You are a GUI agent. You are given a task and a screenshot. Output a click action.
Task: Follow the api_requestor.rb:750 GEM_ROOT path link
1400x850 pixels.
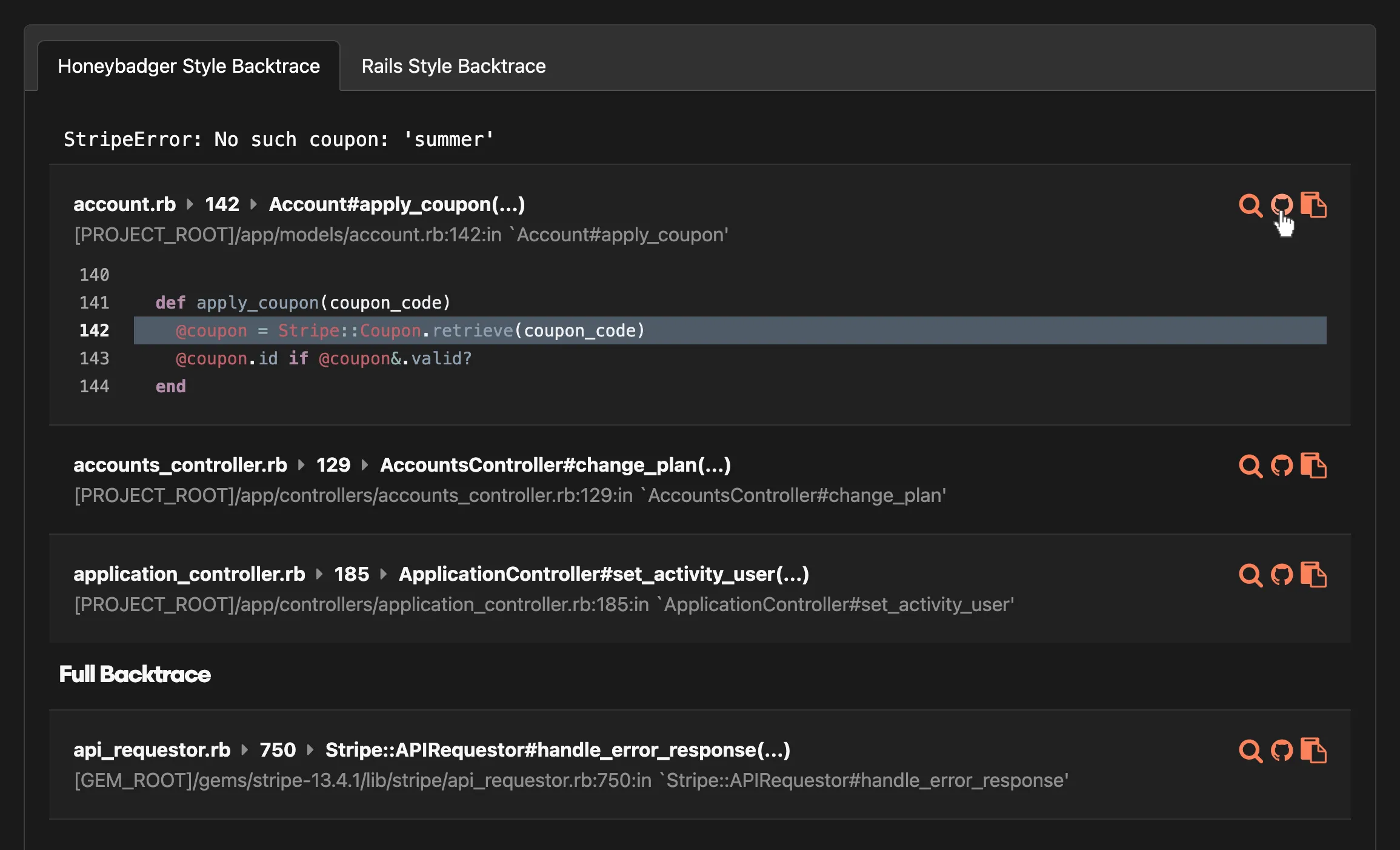pyautogui.click(x=570, y=781)
